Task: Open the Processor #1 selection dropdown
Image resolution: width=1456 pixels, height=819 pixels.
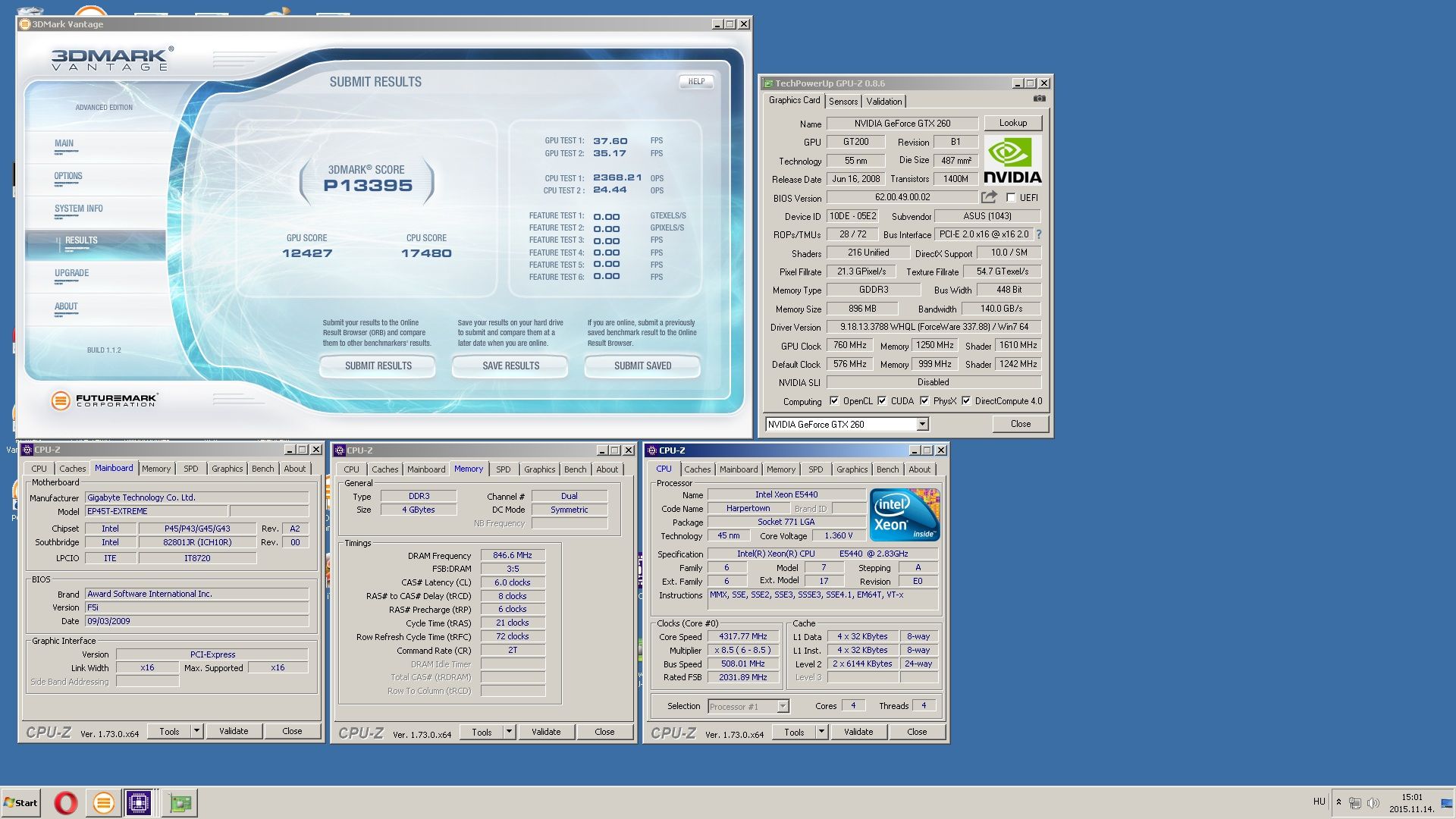Action: pyautogui.click(x=783, y=707)
